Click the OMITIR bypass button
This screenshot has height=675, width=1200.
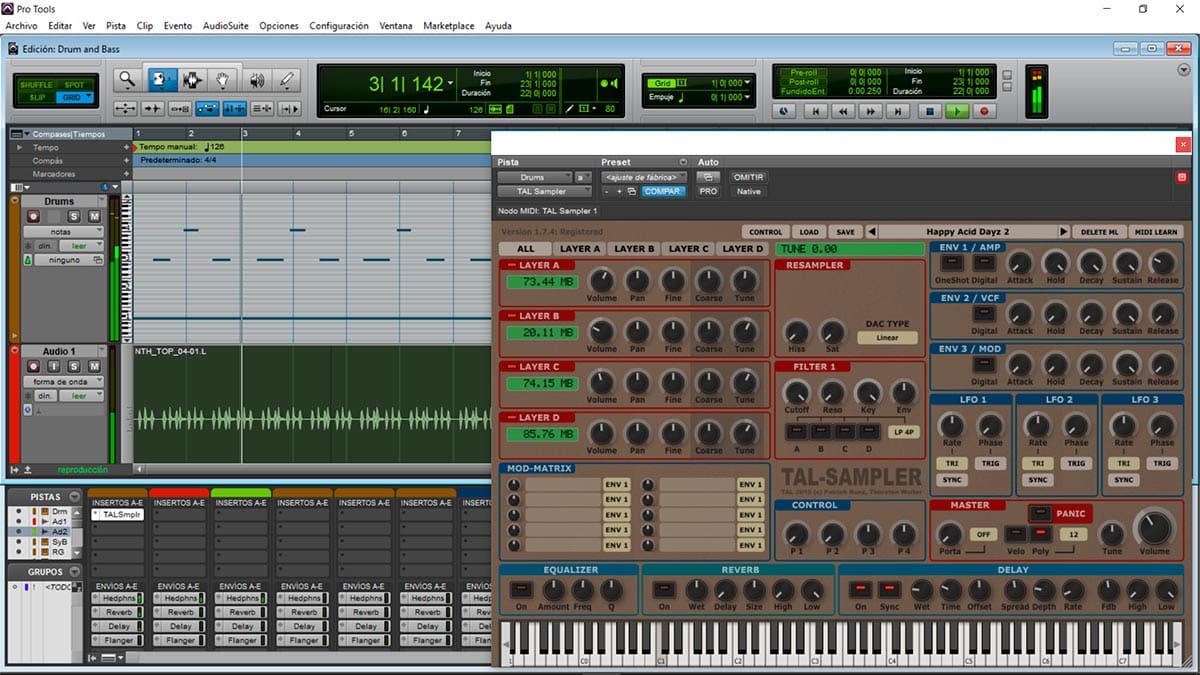pyautogui.click(x=749, y=177)
